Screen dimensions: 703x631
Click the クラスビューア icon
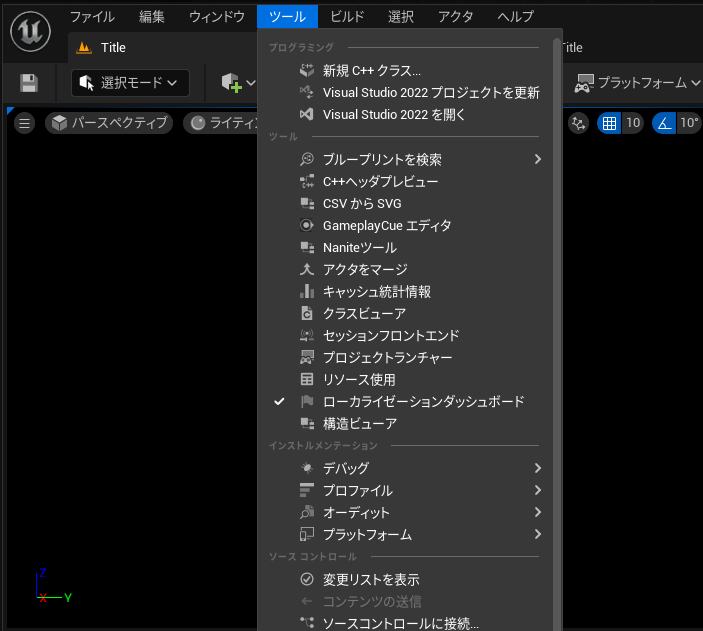307,313
